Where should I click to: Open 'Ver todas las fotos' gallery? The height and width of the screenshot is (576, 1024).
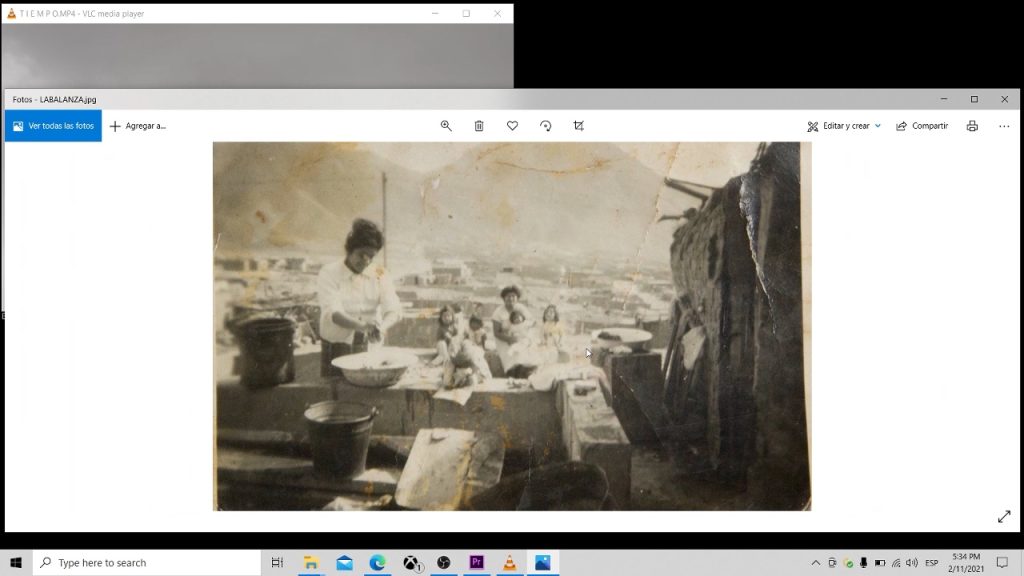coord(54,125)
